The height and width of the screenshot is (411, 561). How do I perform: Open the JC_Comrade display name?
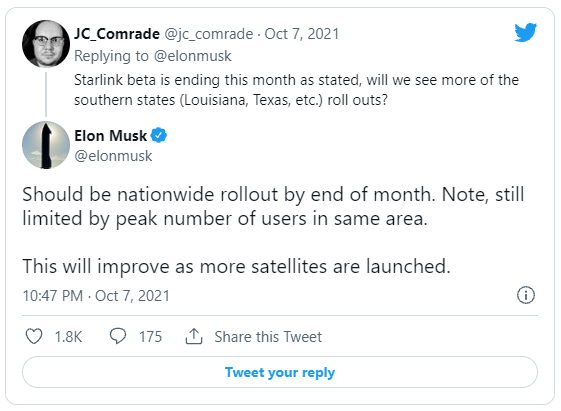(117, 34)
